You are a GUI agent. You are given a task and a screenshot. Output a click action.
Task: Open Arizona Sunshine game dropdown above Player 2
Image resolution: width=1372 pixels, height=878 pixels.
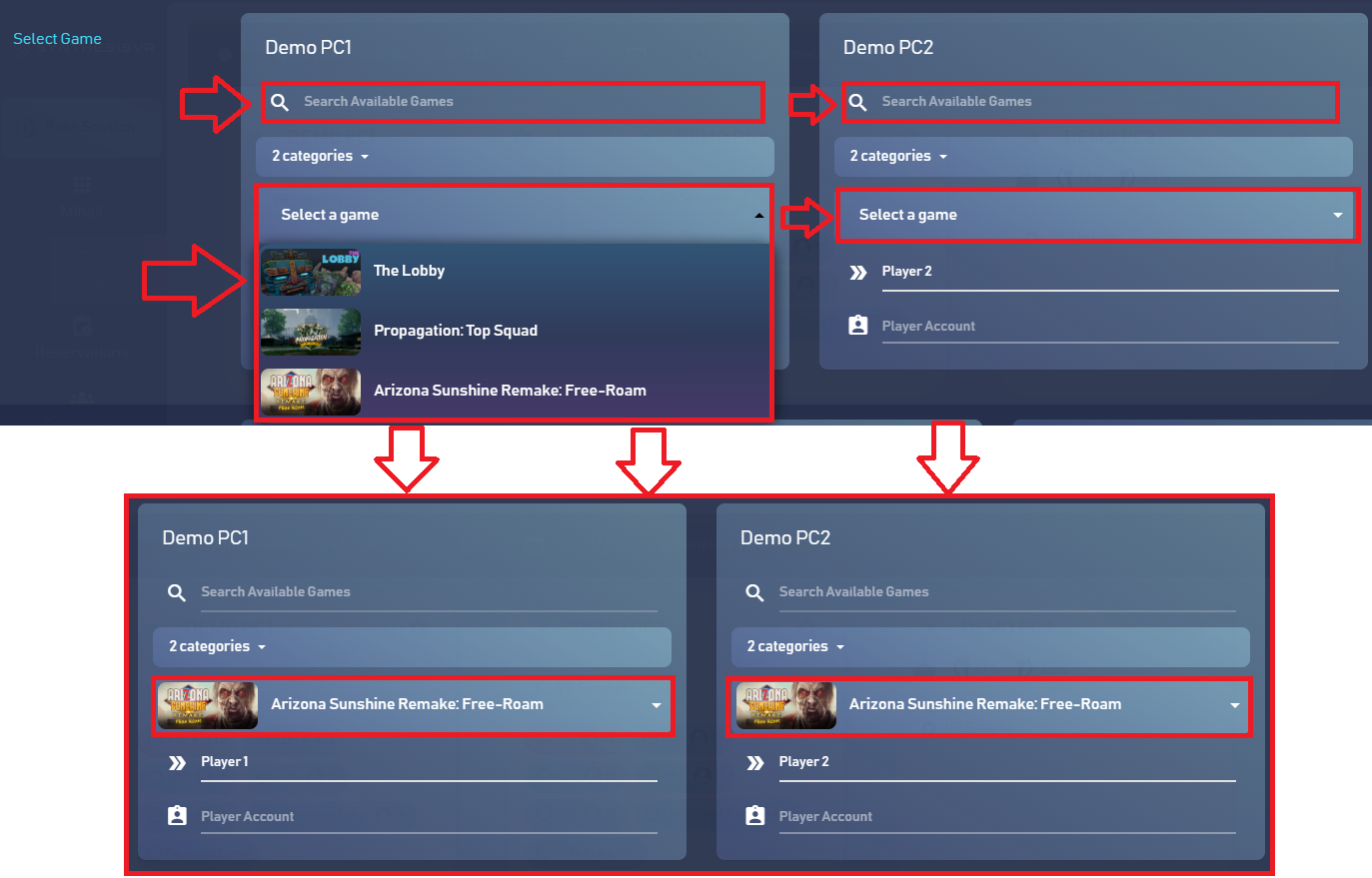click(x=989, y=705)
